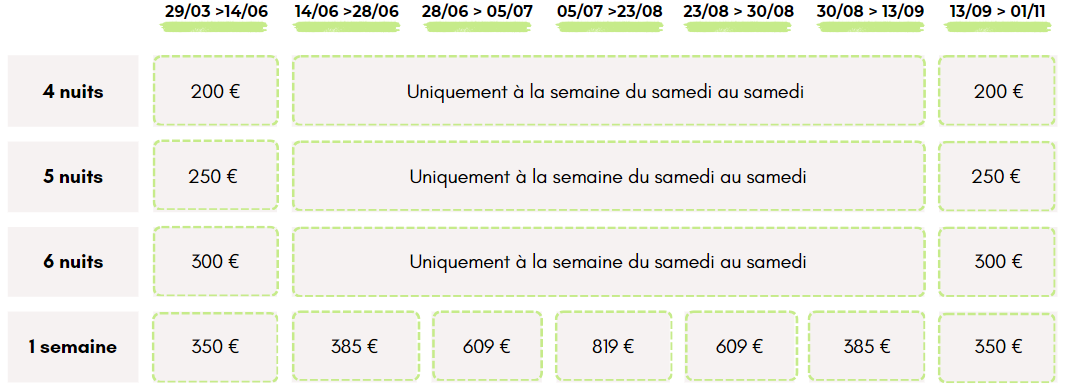Click the second 609 € price cell
The width and height of the screenshot is (1065, 392).
click(x=740, y=346)
